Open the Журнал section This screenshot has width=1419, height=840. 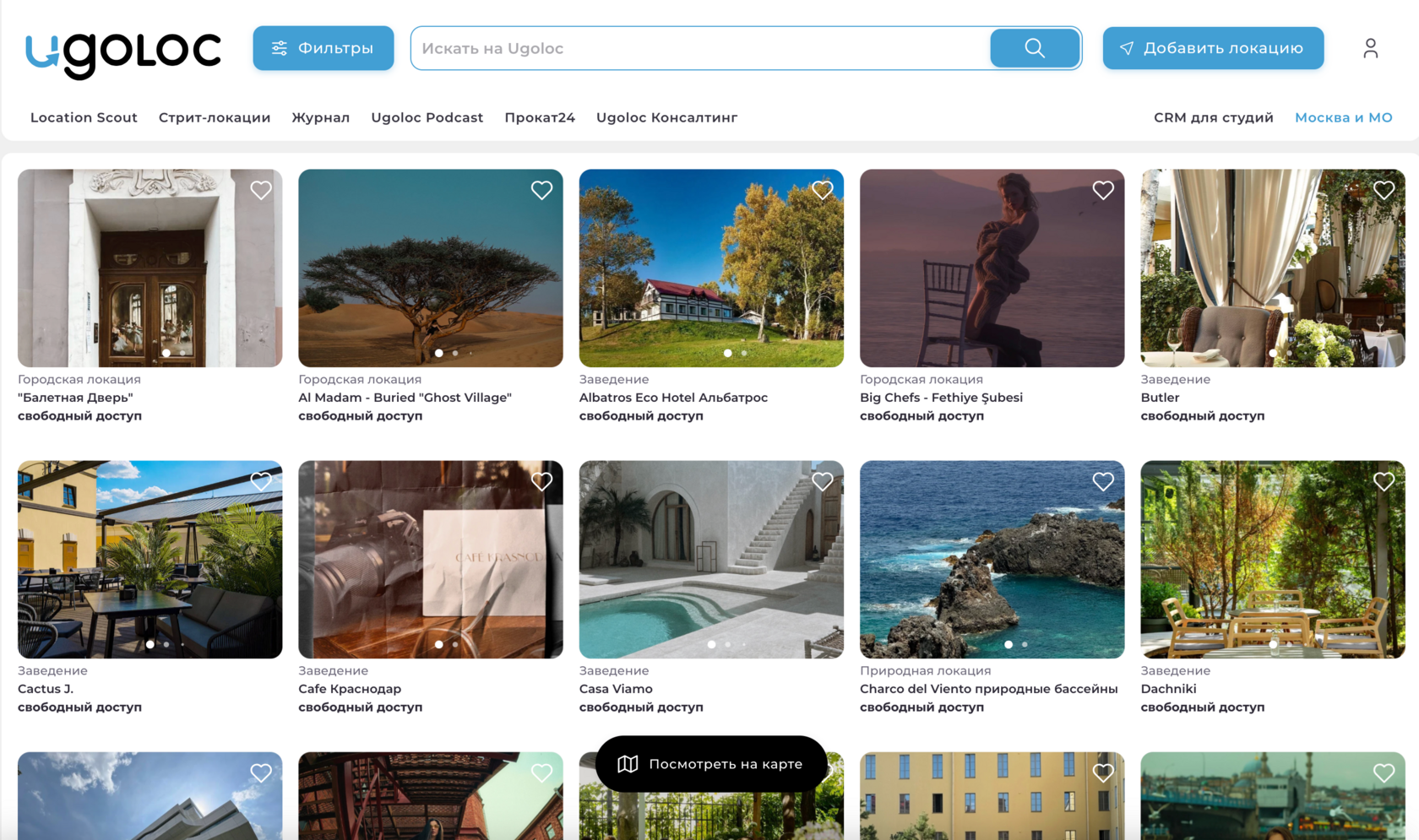click(321, 117)
